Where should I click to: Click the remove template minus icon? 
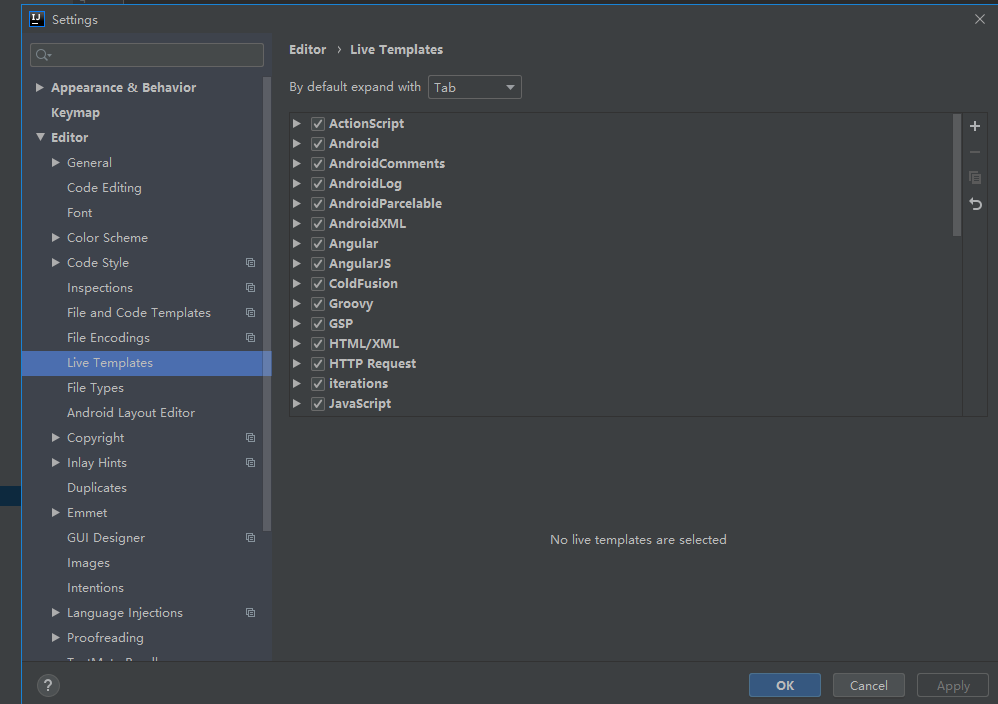coord(974,152)
